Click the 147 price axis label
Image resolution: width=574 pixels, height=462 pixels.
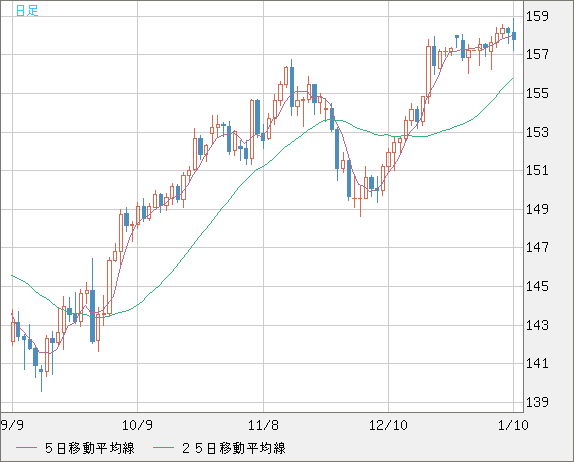pyautogui.click(x=537, y=247)
